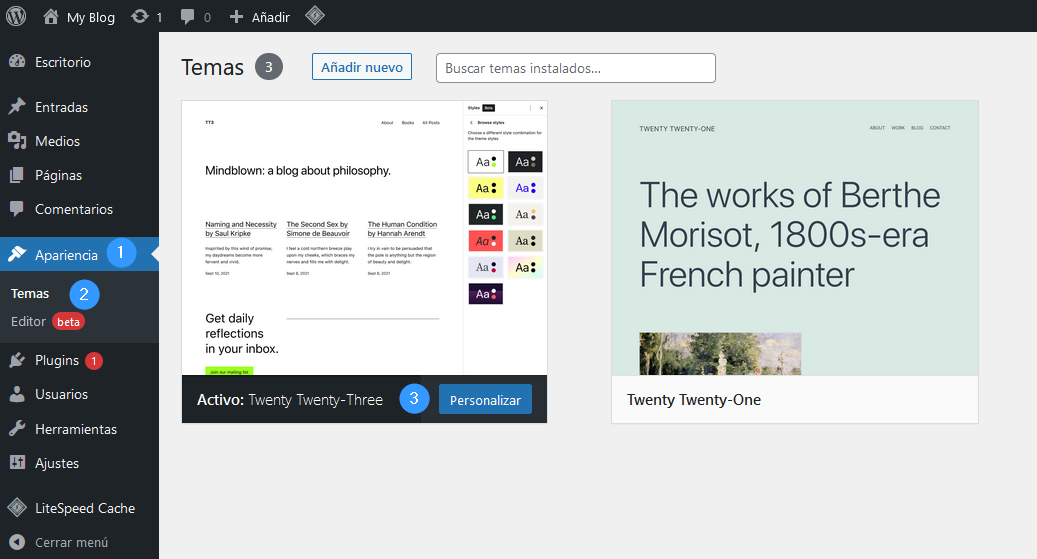
Task: Click the Plugins update badge showing 1
Action: pyautogui.click(x=94, y=361)
